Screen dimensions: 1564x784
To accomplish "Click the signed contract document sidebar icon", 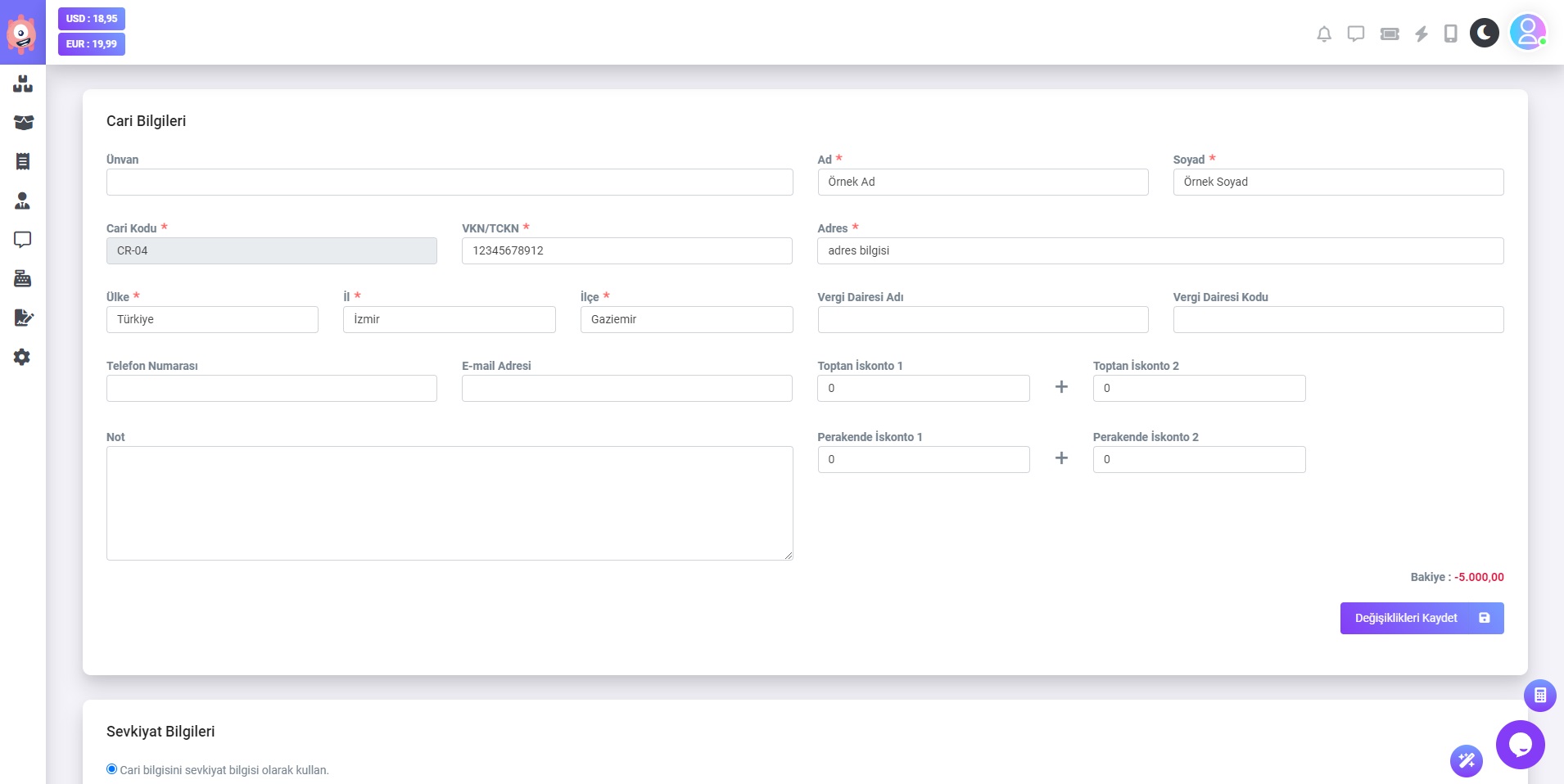I will tap(23, 318).
